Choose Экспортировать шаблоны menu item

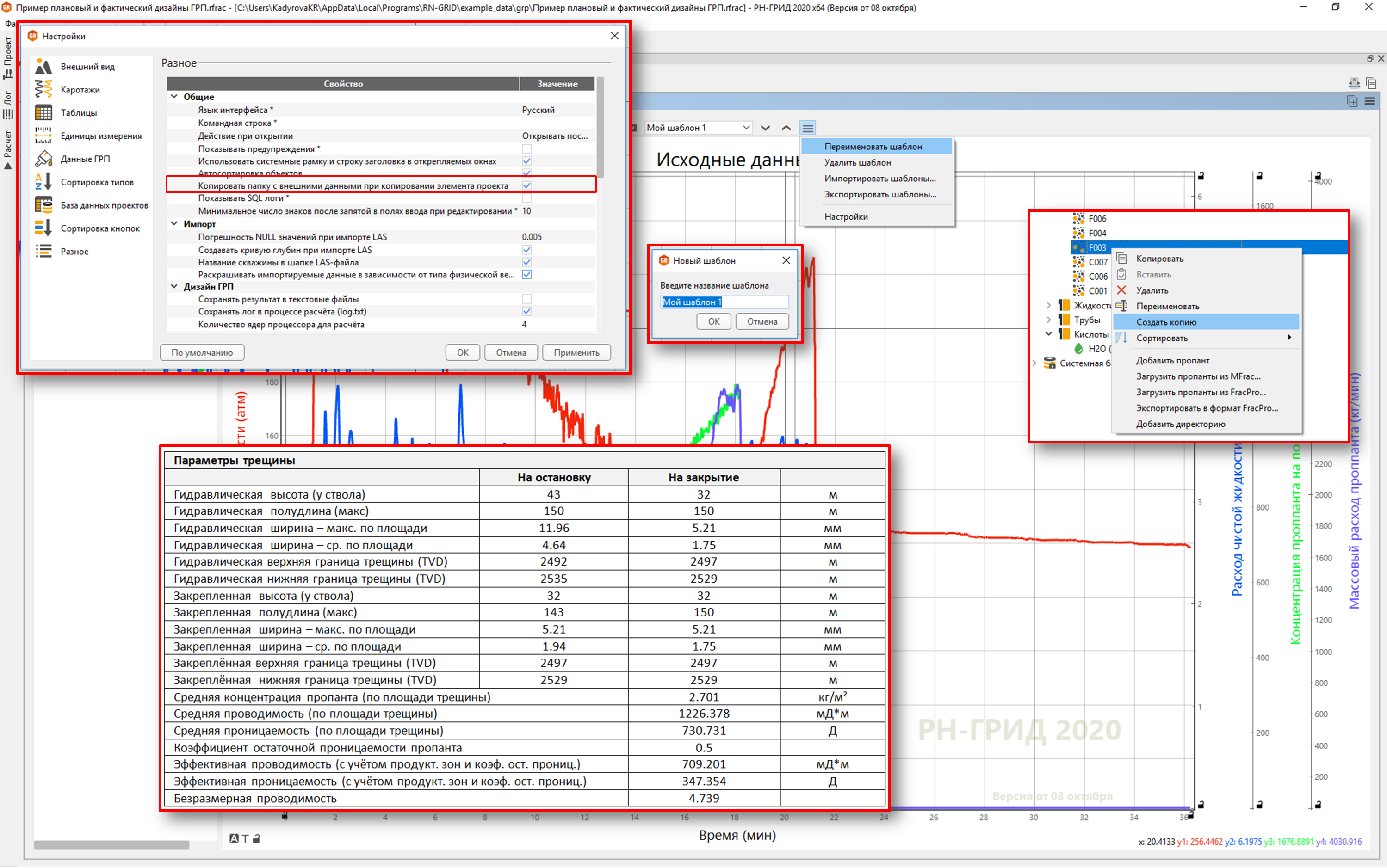(876, 195)
